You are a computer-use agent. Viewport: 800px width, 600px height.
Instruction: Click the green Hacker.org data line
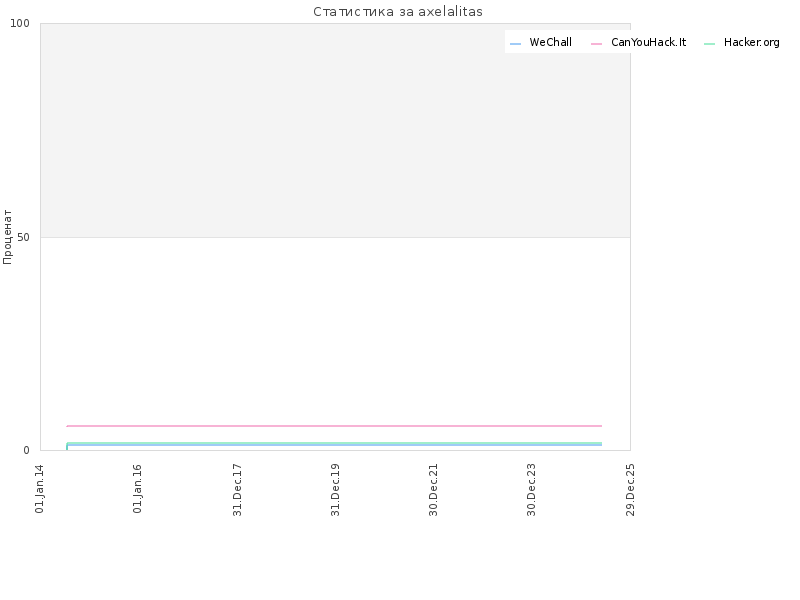[x=334, y=443]
